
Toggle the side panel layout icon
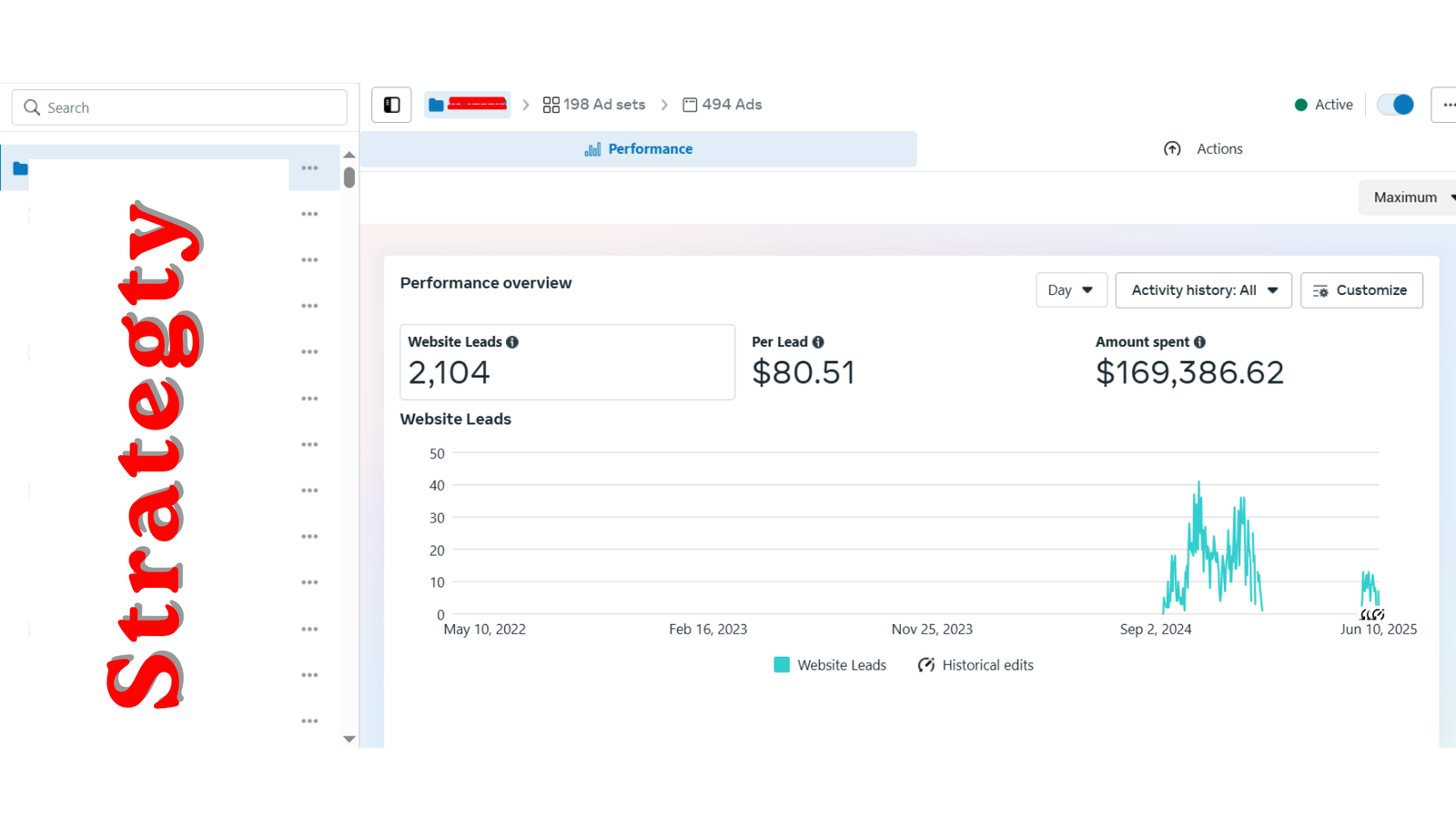click(x=391, y=105)
